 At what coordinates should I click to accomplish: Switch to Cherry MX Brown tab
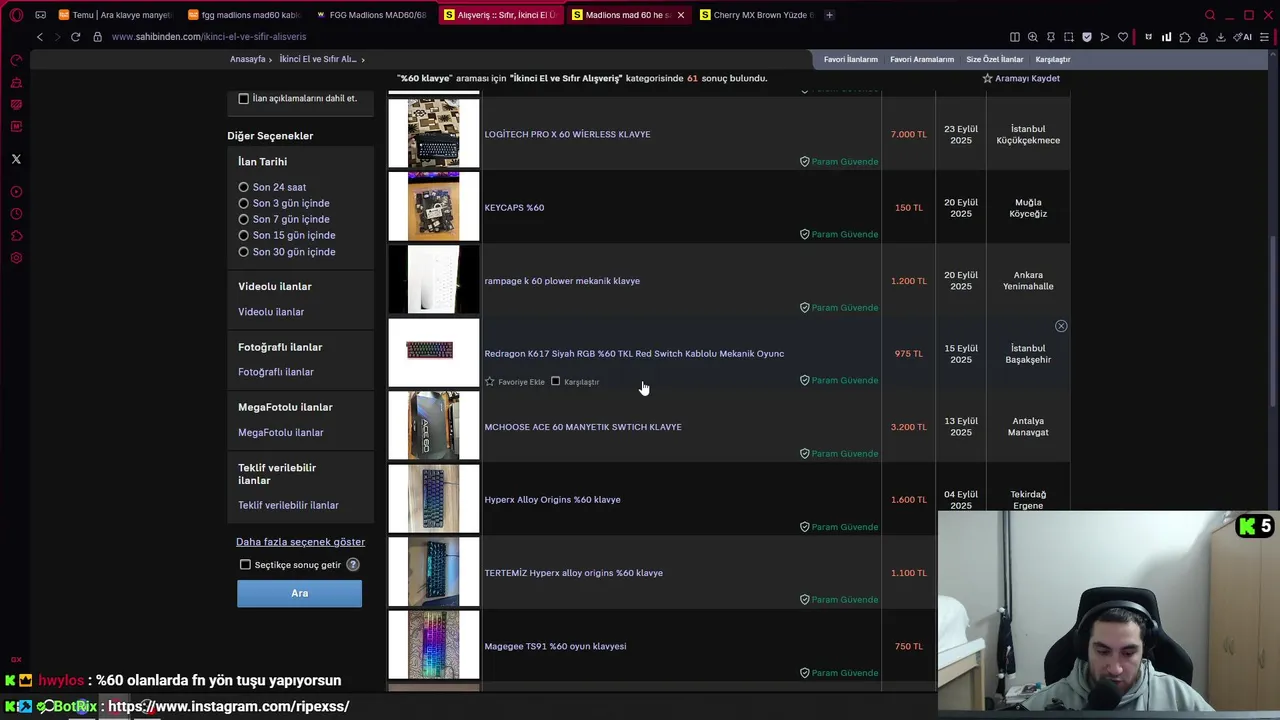757,15
